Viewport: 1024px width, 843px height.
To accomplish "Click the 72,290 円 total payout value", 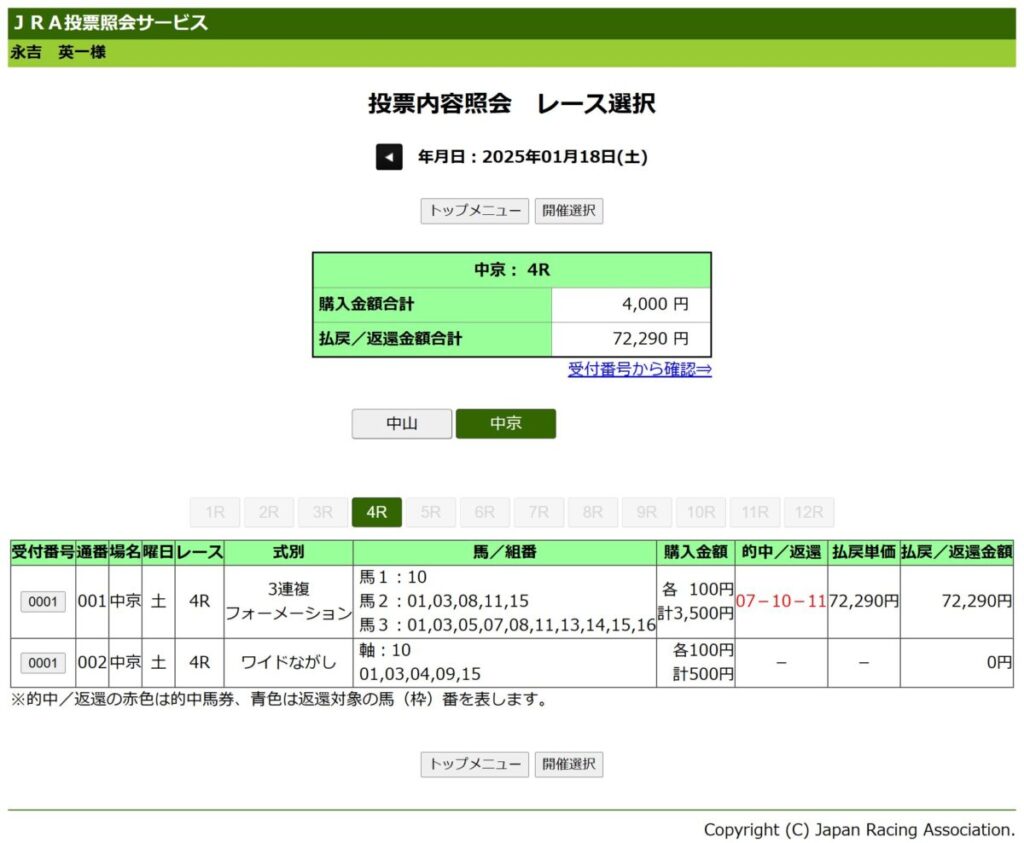I will (650, 339).
